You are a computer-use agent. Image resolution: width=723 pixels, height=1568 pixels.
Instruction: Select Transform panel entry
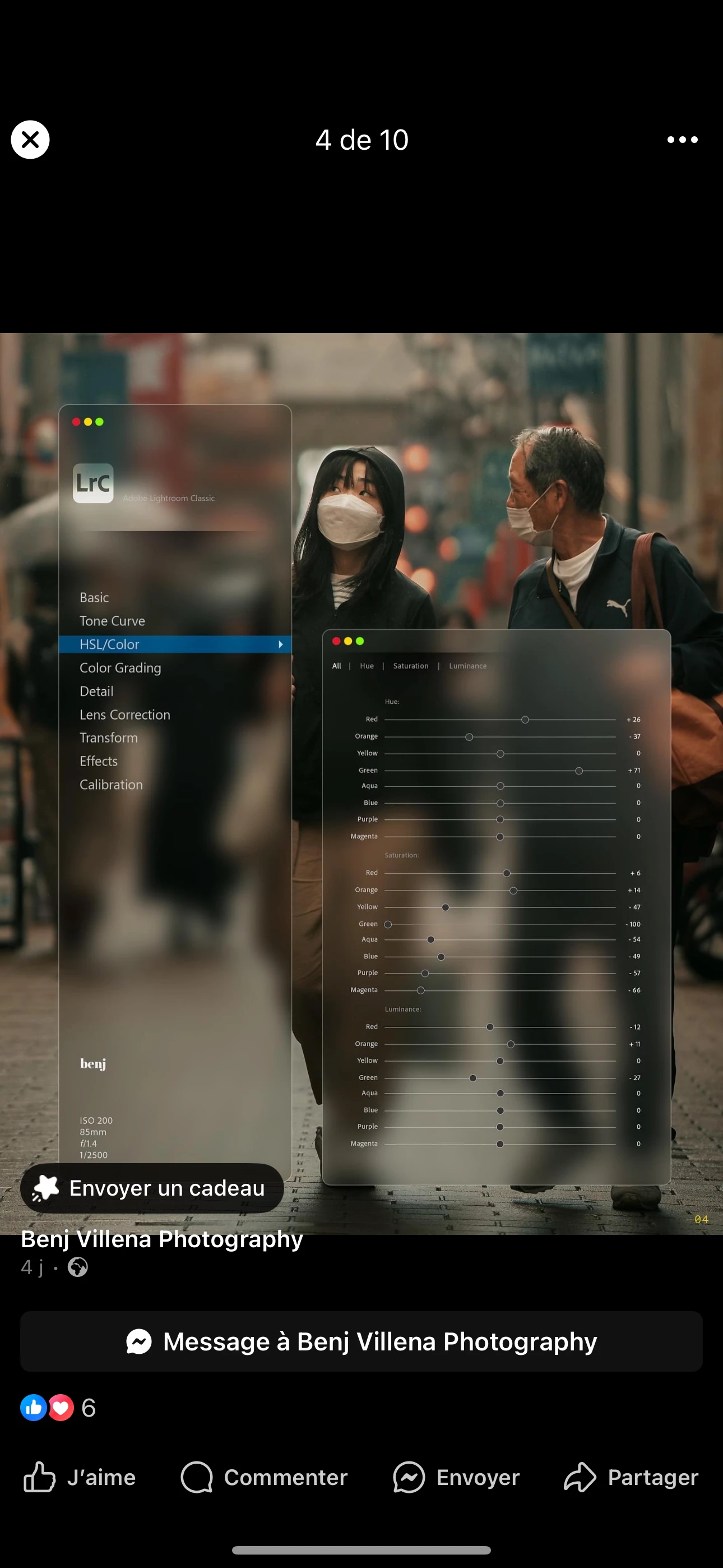coord(109,738)
